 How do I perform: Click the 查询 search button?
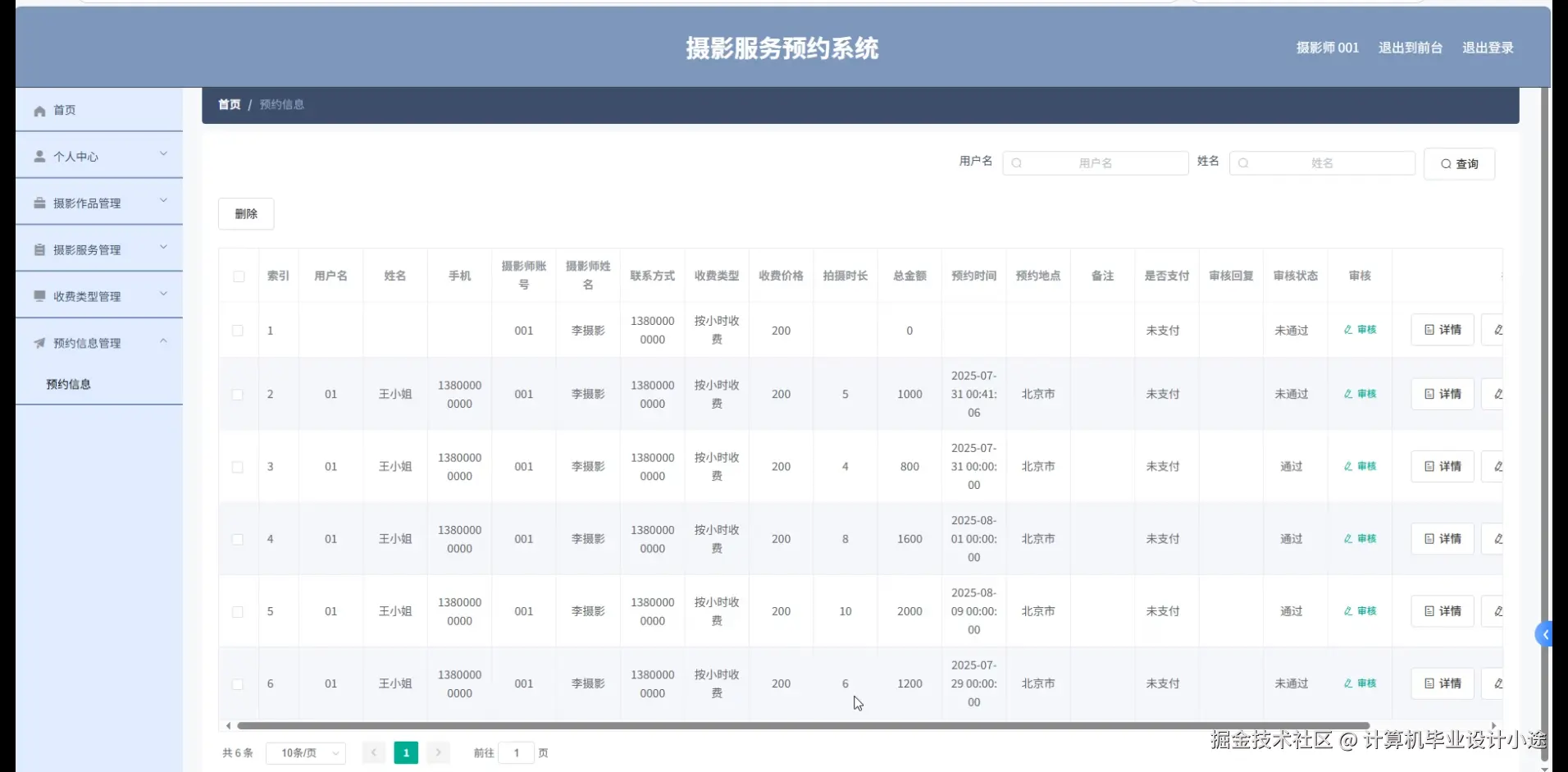click(x=1460, y=164)
